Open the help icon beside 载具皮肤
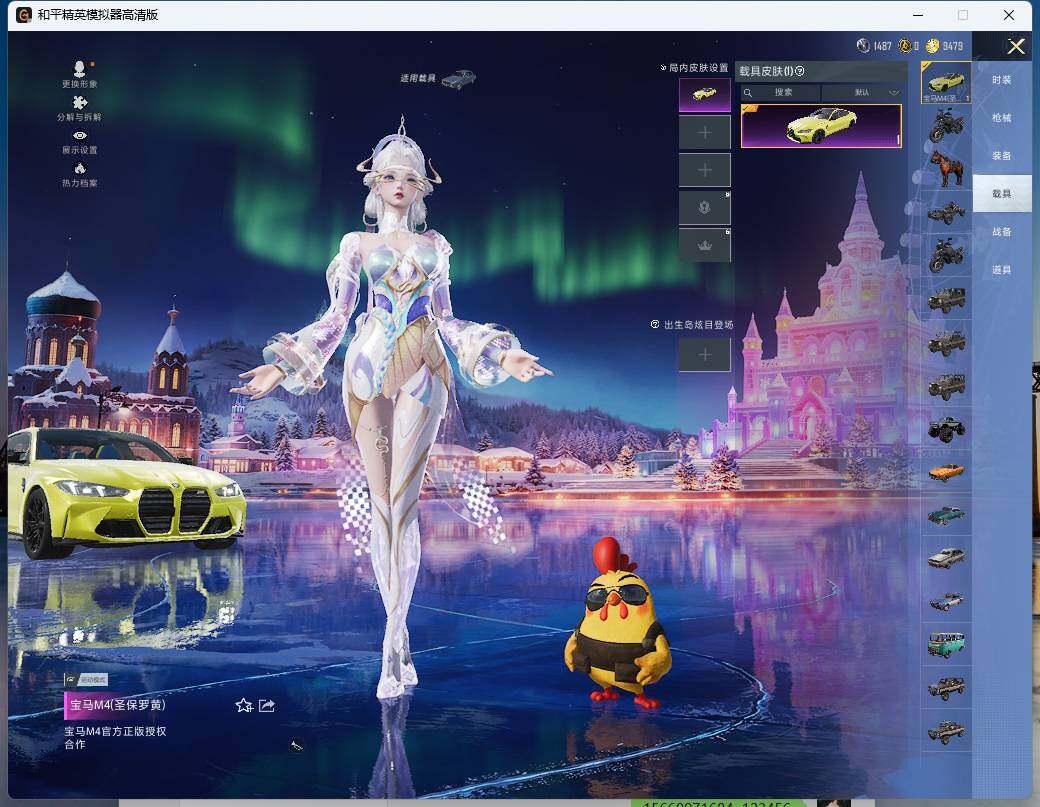Image resolution: width=1040 pixels, height=807 pixels. pyautogui.click(x=799, y=71)
